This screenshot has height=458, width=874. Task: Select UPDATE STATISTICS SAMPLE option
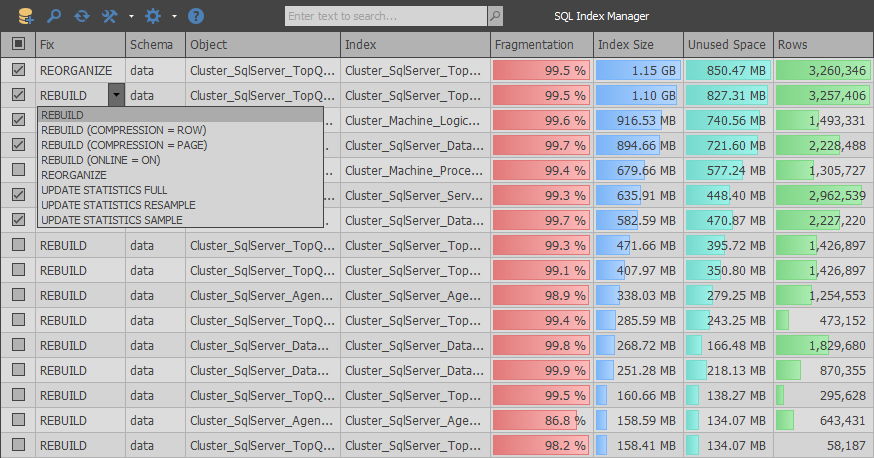coord(180,220)
